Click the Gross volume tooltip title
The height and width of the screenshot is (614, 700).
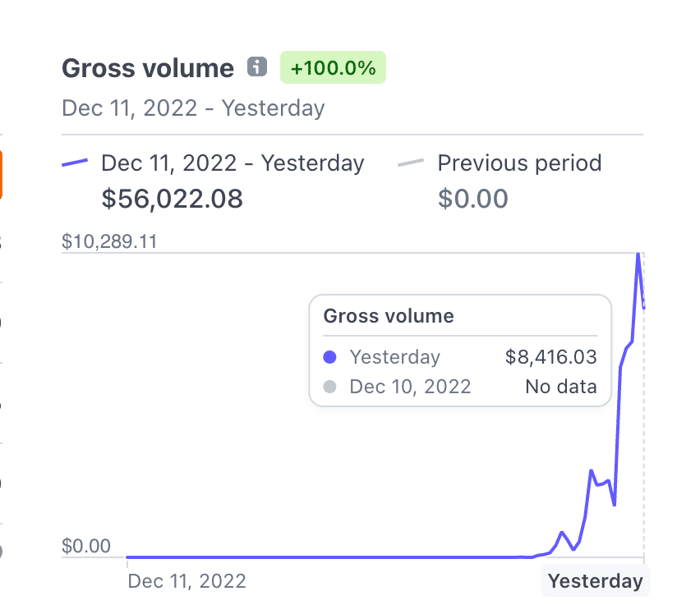pos(388,316)
